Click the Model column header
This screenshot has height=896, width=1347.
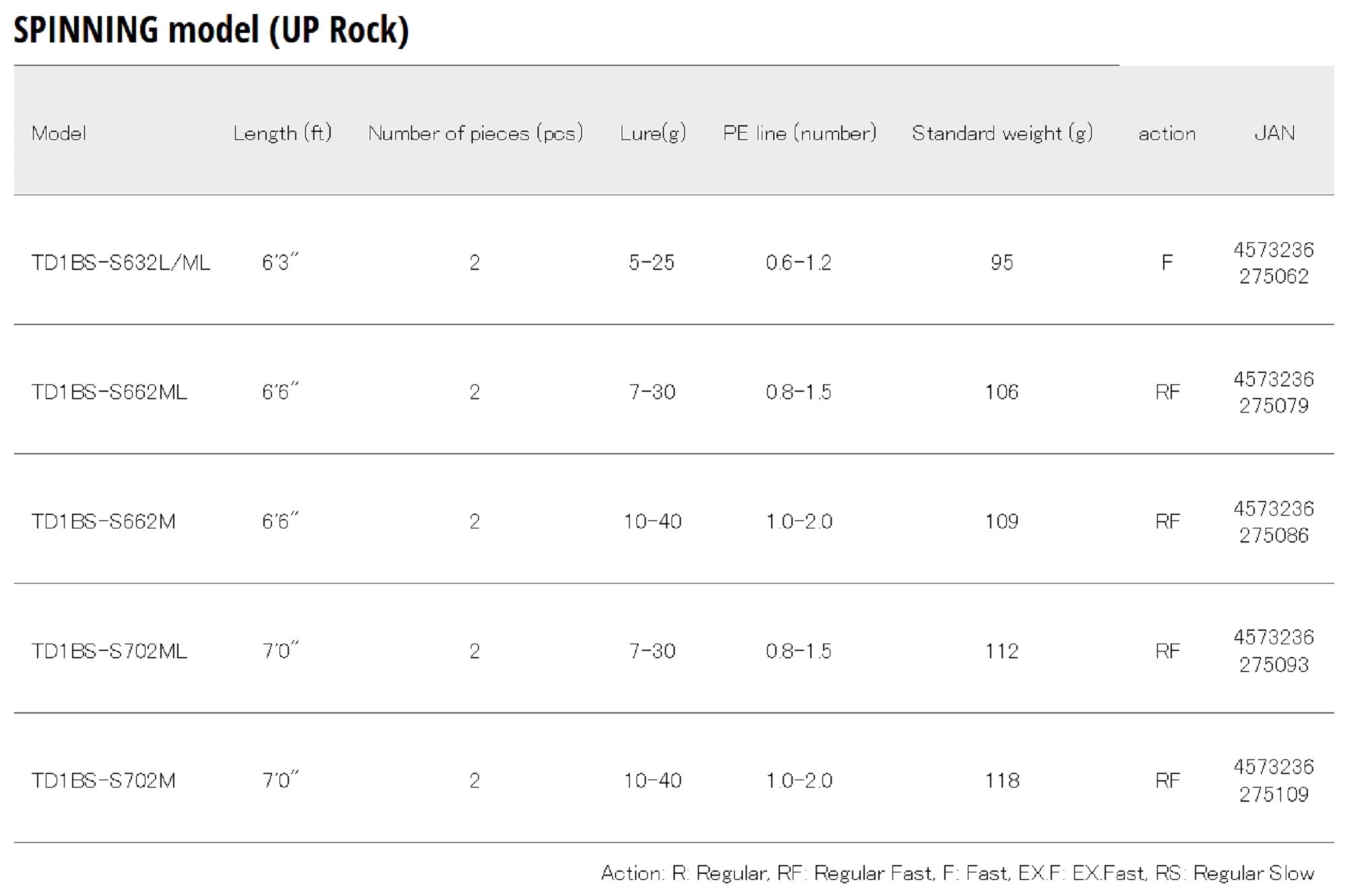(59, 133)
